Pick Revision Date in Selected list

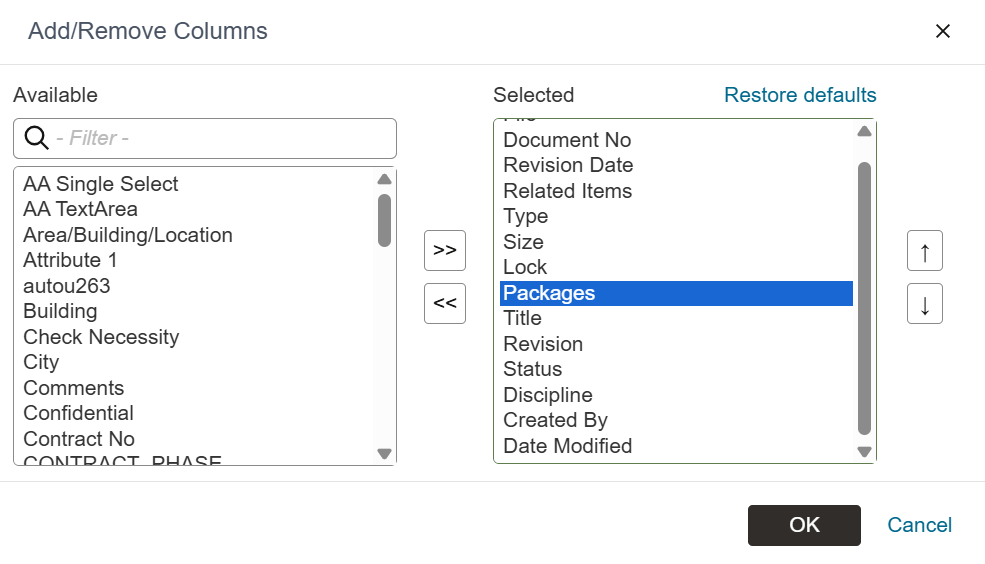point(568,165)
